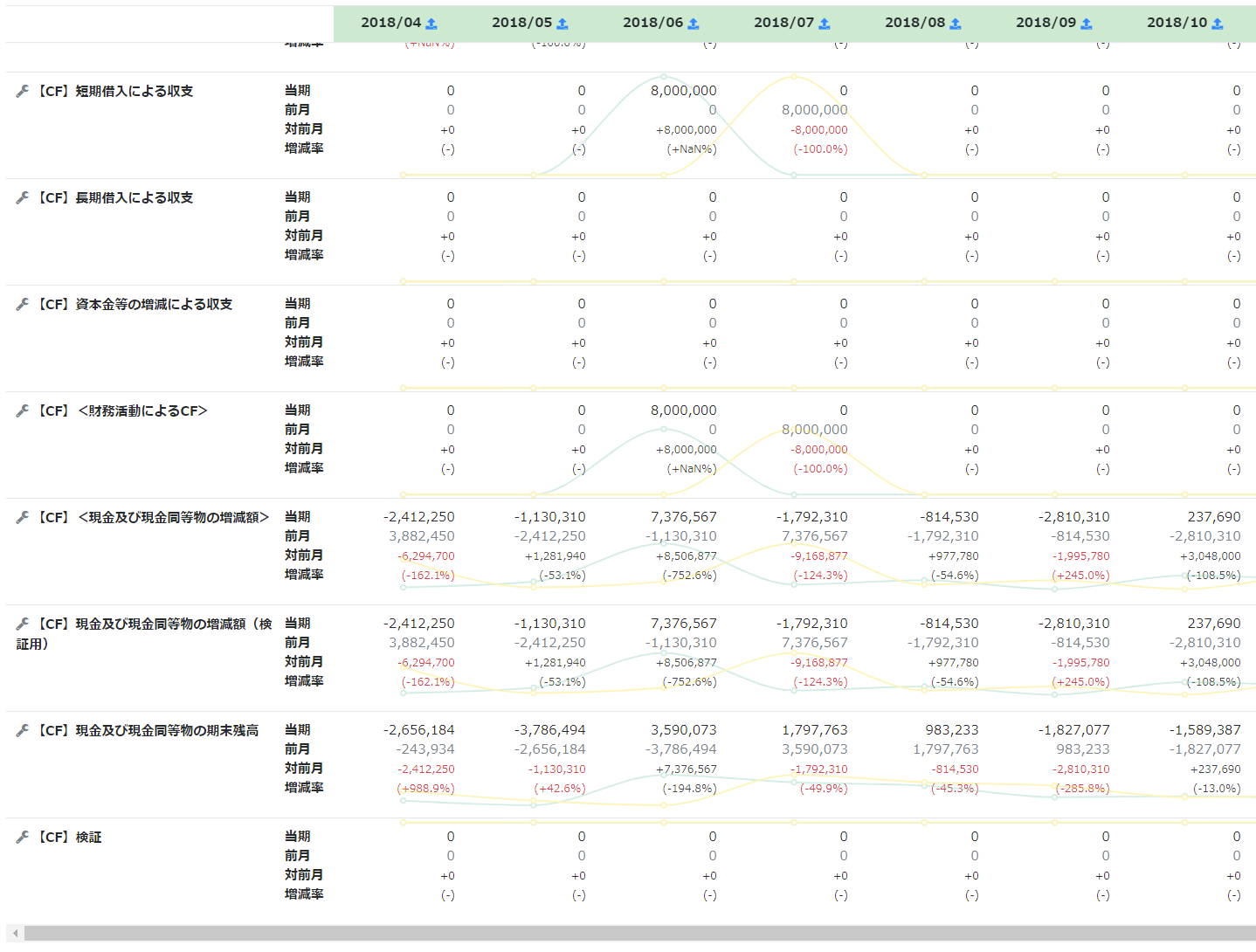This screenshot has height=952, width=1256.
Task: Click the upload icon next to 2018/10
Action: pos(1218,24)
